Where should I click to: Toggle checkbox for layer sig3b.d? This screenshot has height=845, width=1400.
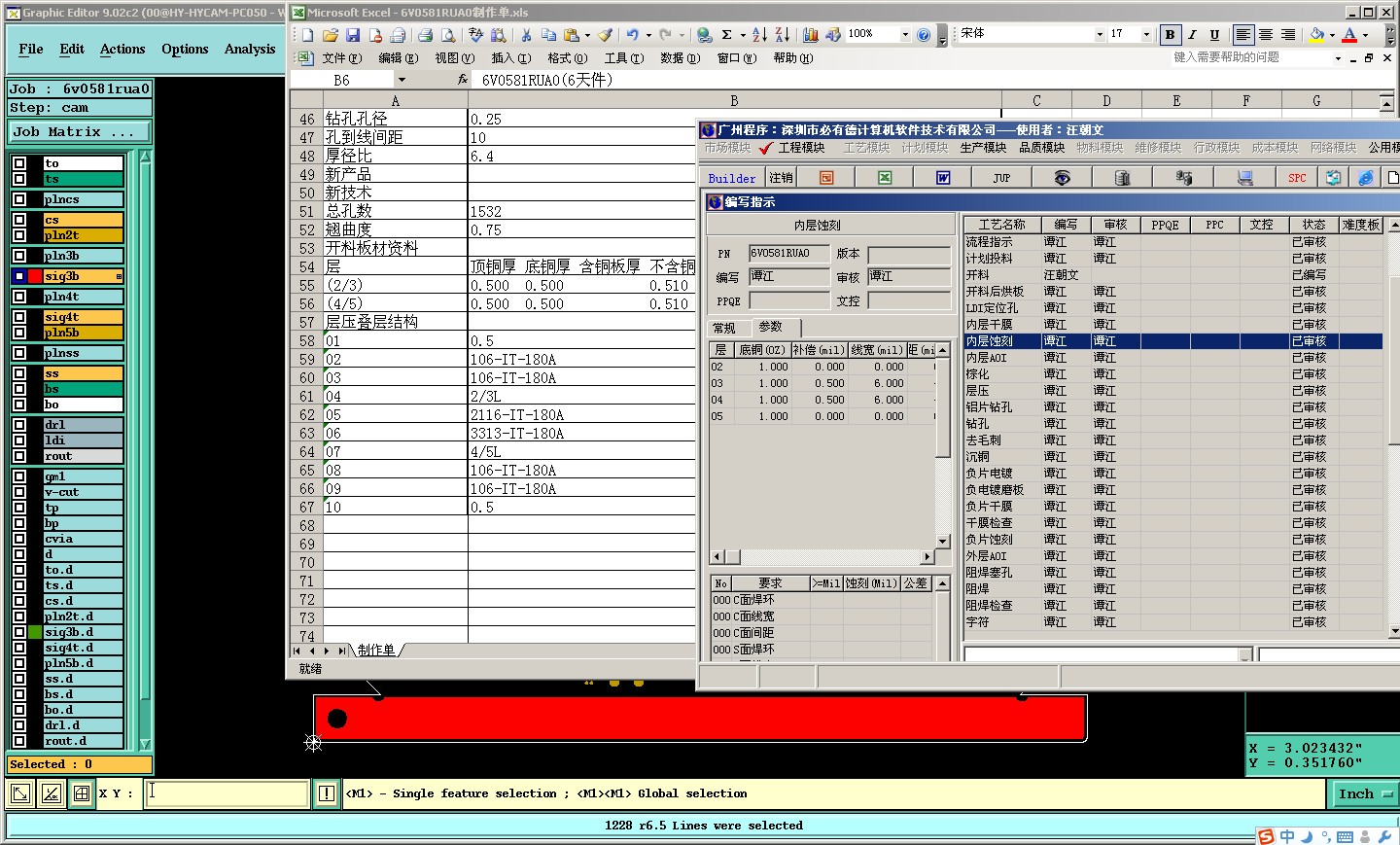[19, 632]
